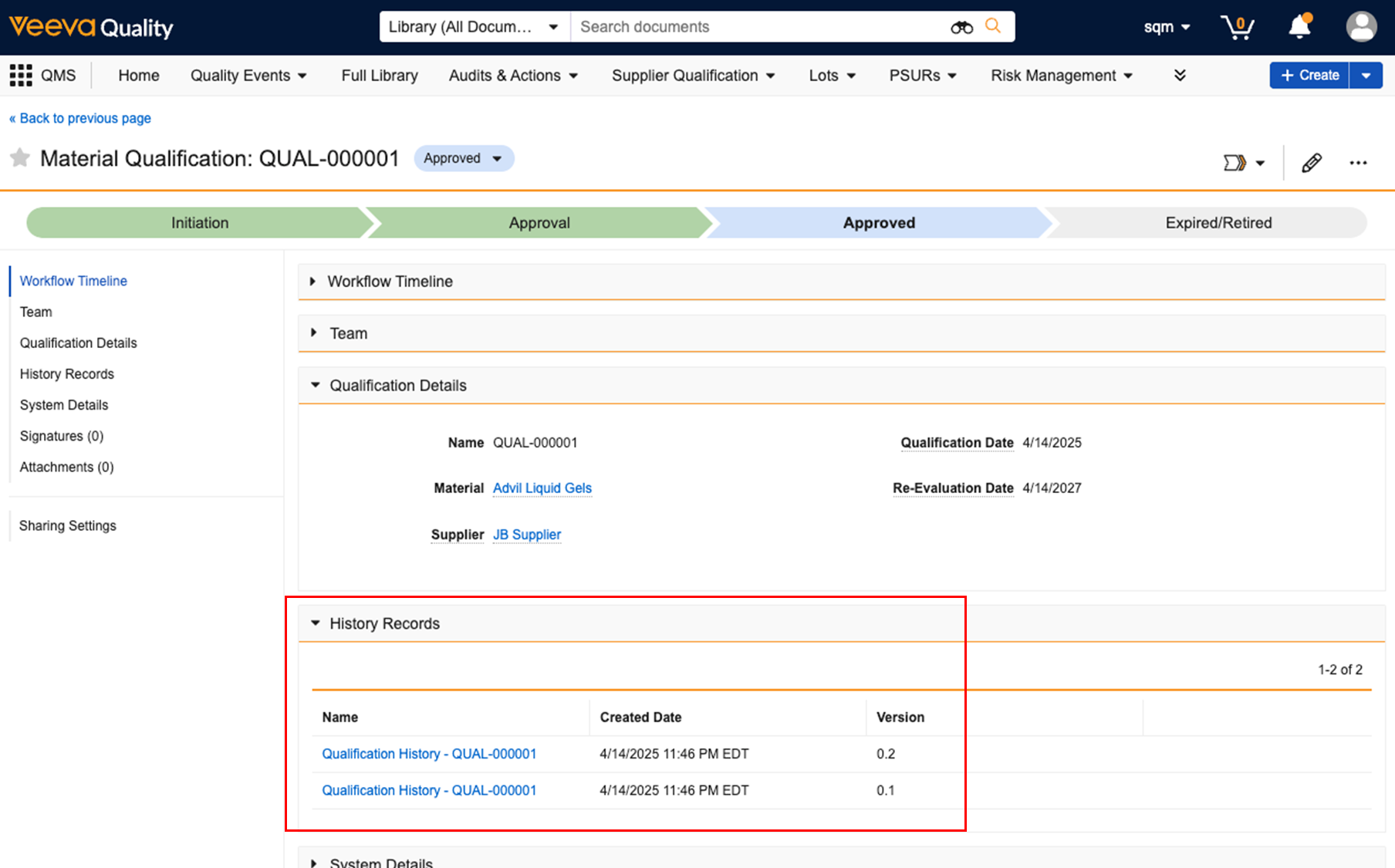Collapse the Qualification Details section

point(316,385)
